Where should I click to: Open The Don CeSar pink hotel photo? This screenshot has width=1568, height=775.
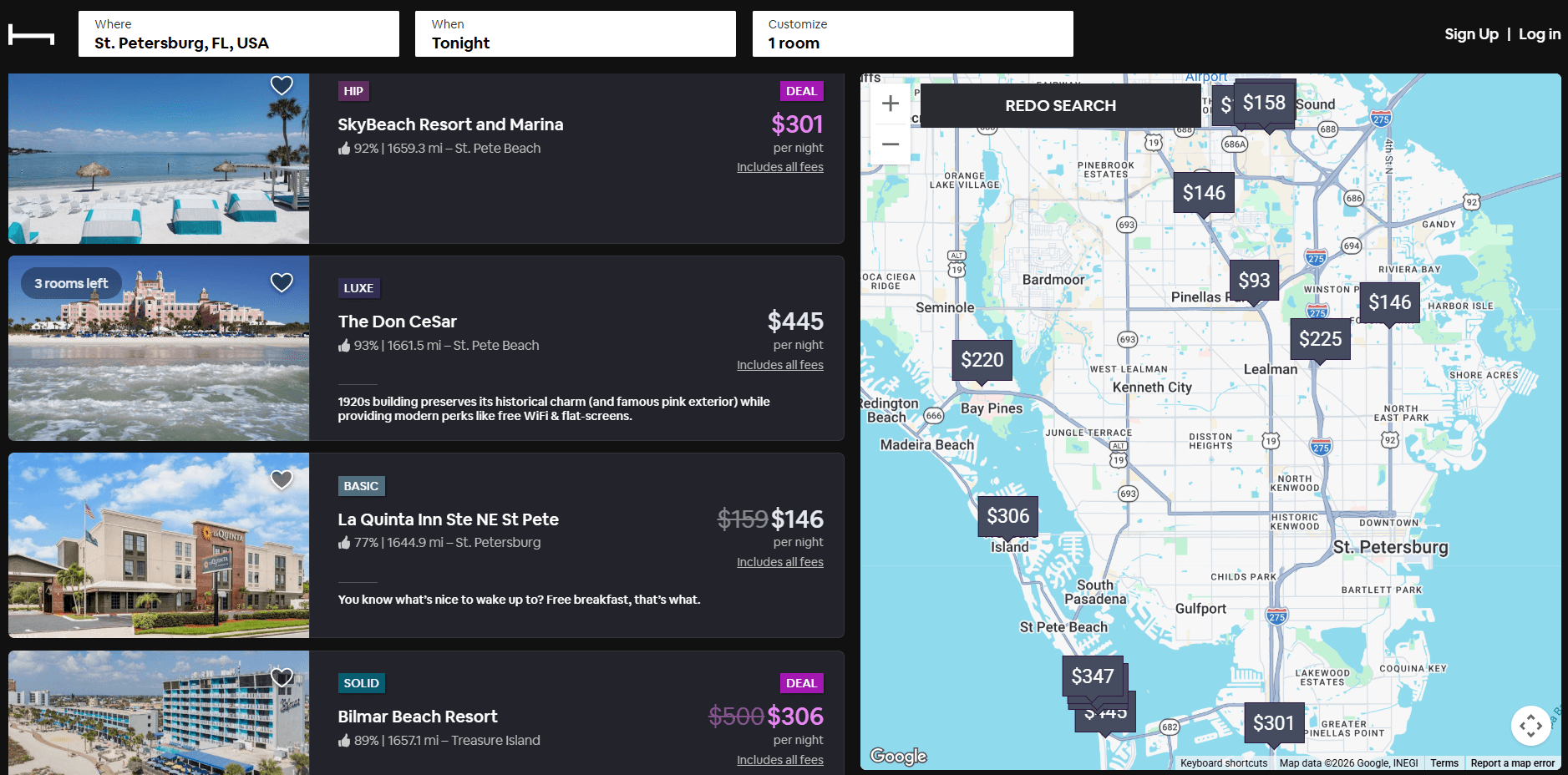click(159, 348)
